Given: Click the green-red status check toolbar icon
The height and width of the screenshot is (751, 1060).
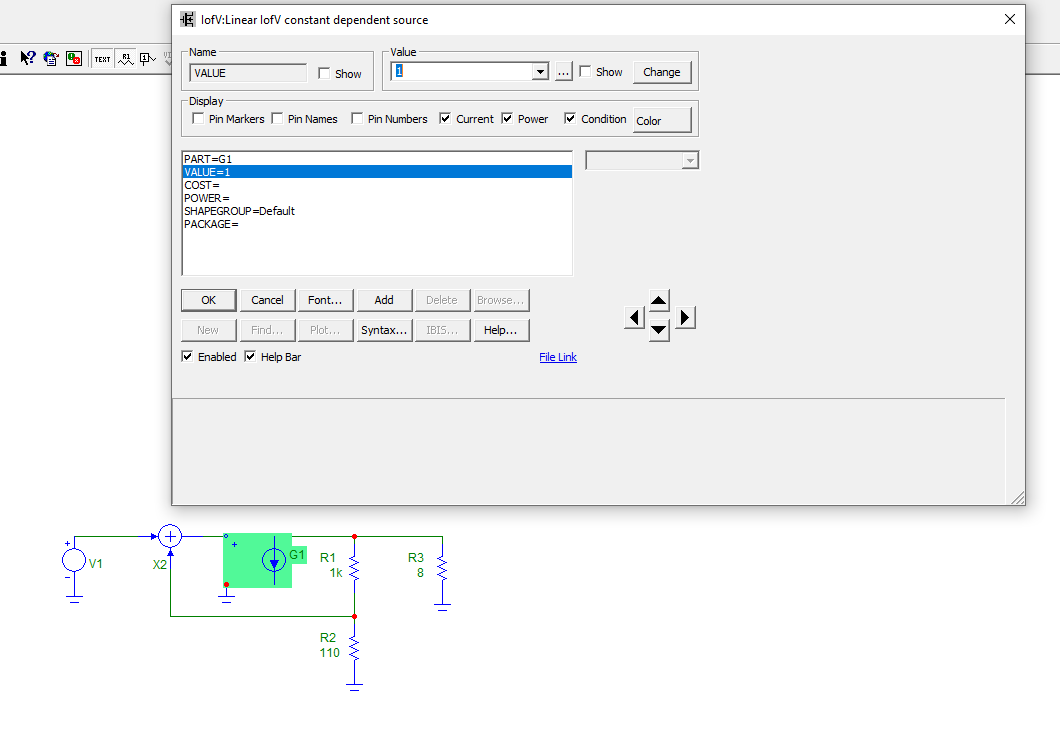Looking at the screenshot, I should coord(74,59).
